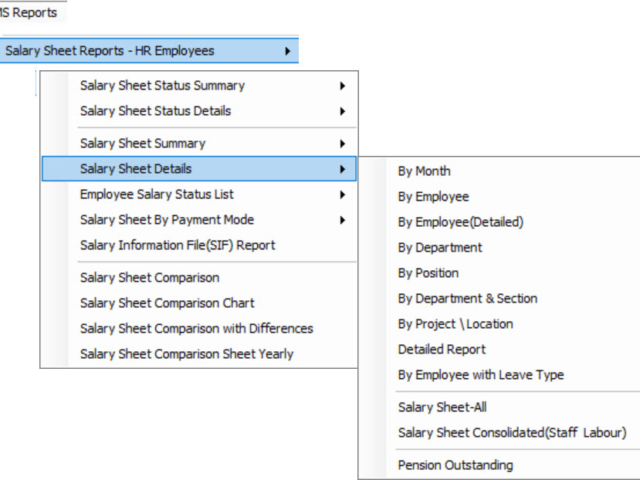Open Salary Information File(SIF) Report
640x480 pixels.
(177, 245)
